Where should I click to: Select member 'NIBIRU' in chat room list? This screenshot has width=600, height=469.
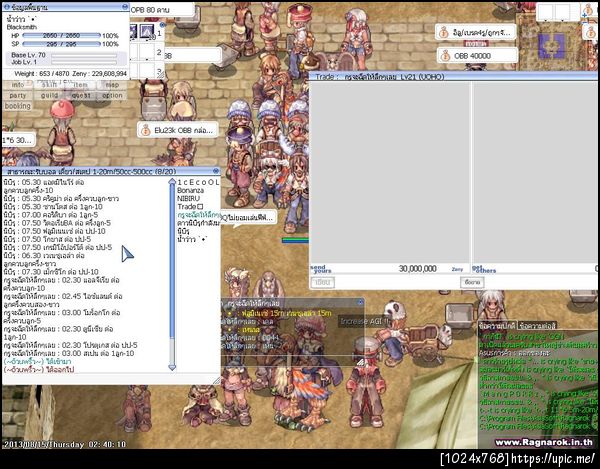pos(189,199)
